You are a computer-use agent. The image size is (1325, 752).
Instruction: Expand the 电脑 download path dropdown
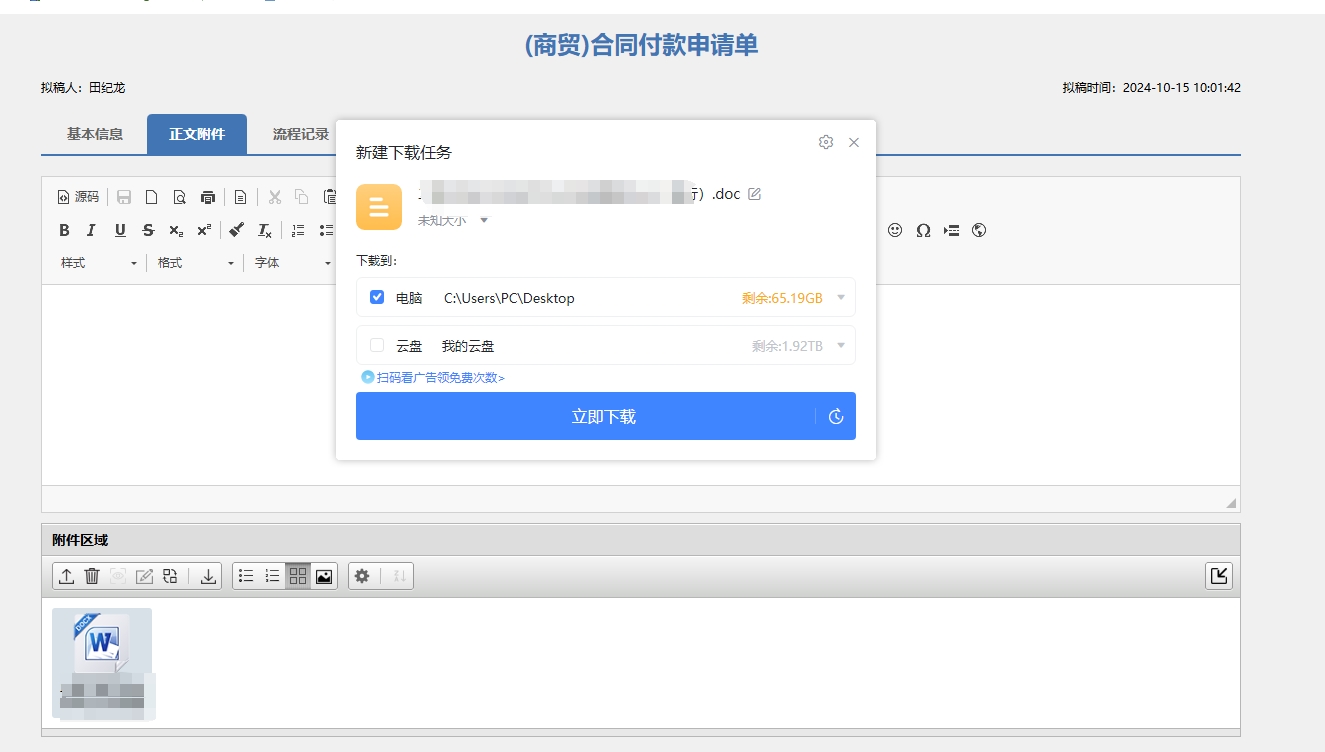coord(841,298)
